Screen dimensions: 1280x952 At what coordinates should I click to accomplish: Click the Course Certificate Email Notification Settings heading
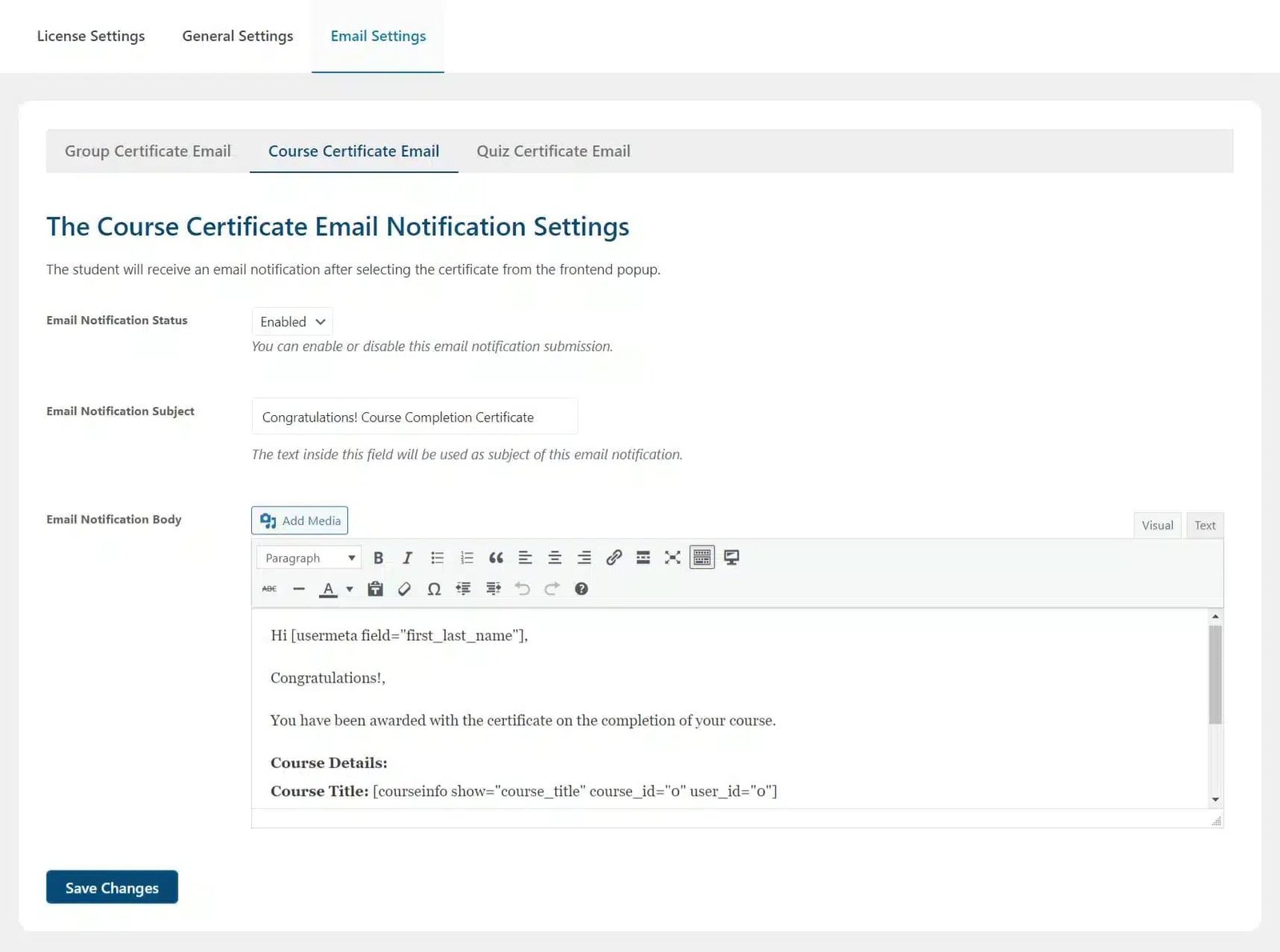[x=338, y=226]
